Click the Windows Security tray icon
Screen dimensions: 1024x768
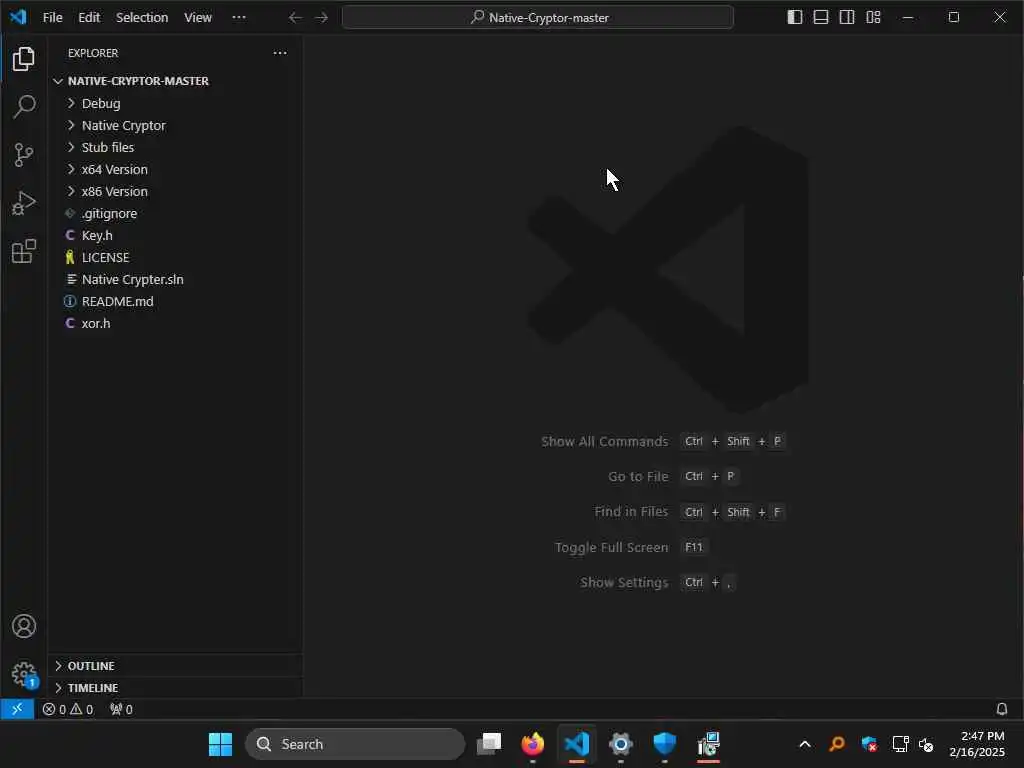pyautogui.click(x=869, y=744)
